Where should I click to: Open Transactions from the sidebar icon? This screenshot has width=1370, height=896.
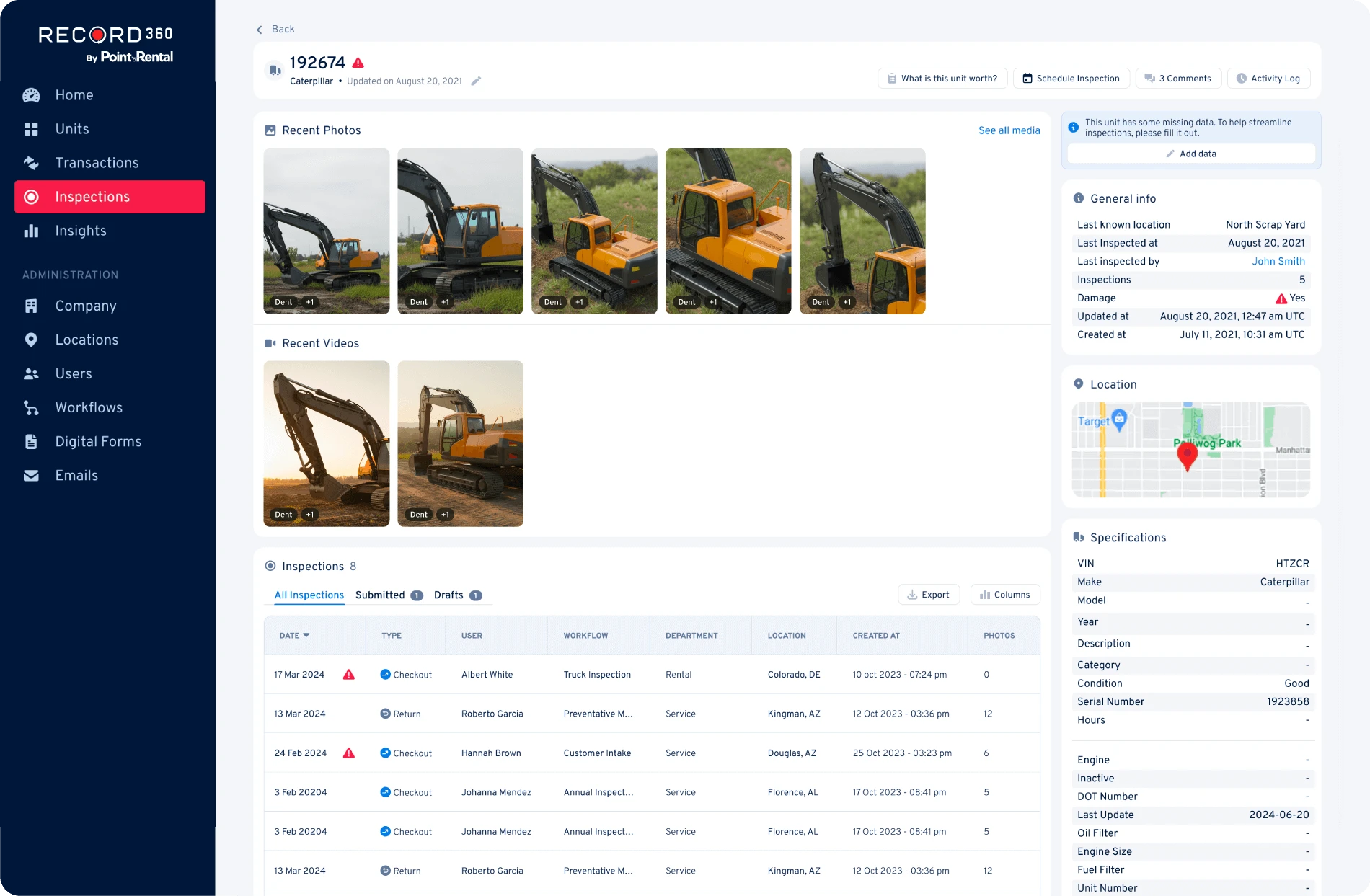31,163
